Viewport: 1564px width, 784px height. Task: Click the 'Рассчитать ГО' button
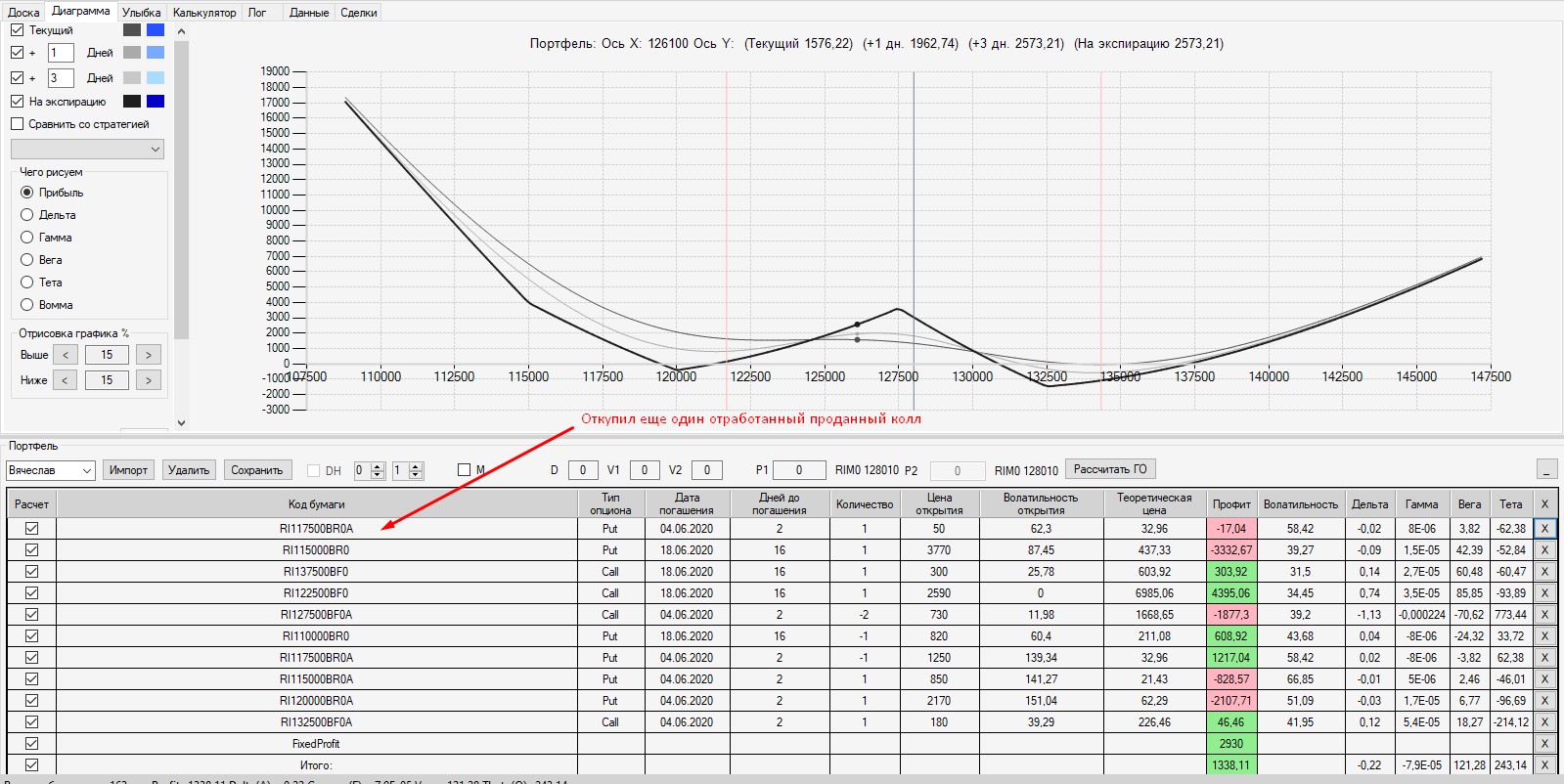[x=1110, y=469]
